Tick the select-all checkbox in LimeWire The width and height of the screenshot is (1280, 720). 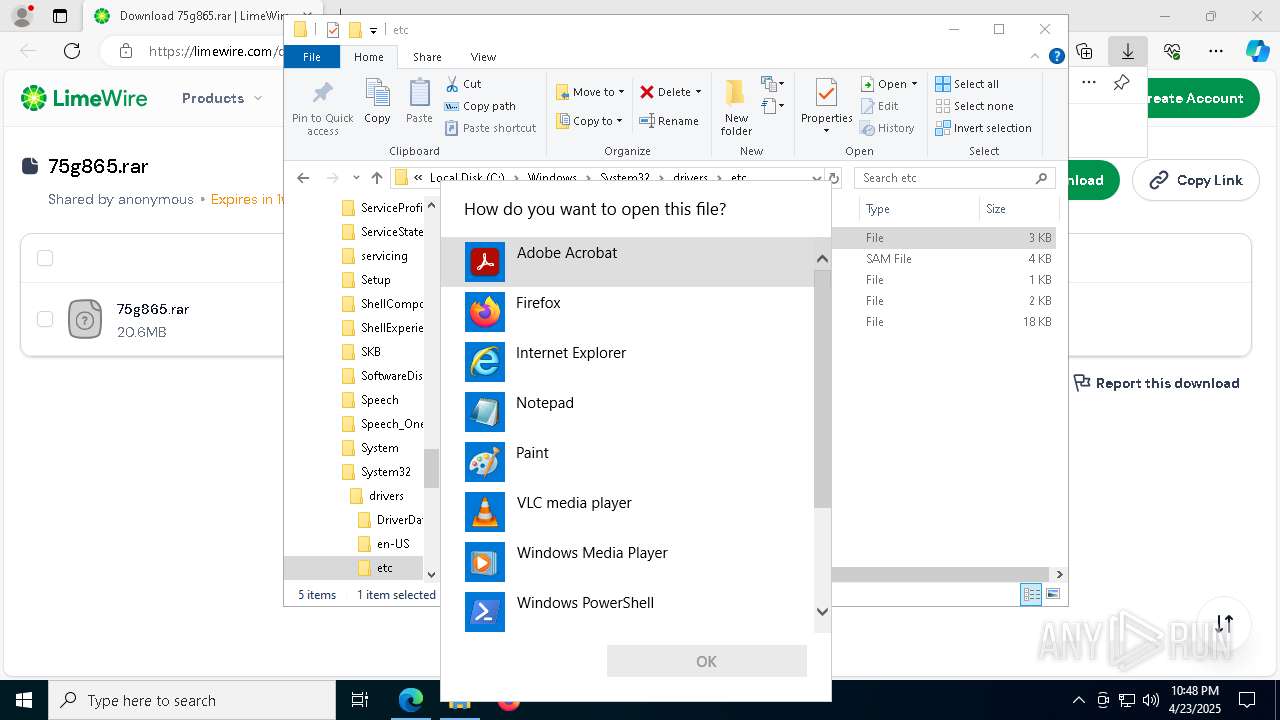(x=45, y=258)
